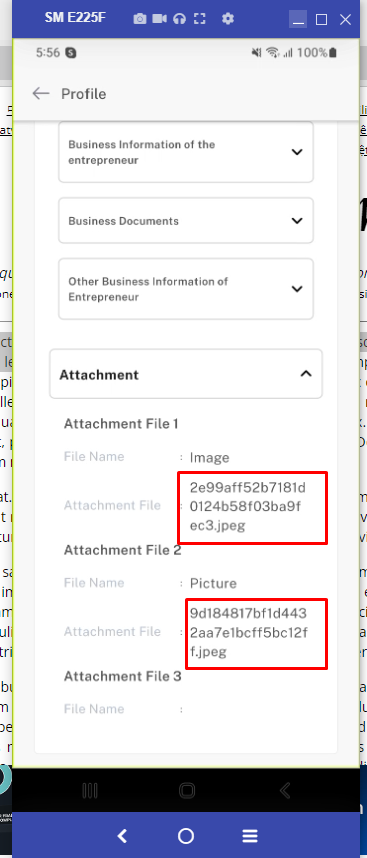Toggle fullscreen mode icon in title bar
The image size is (367, 858).
click(x=200, y=19)
